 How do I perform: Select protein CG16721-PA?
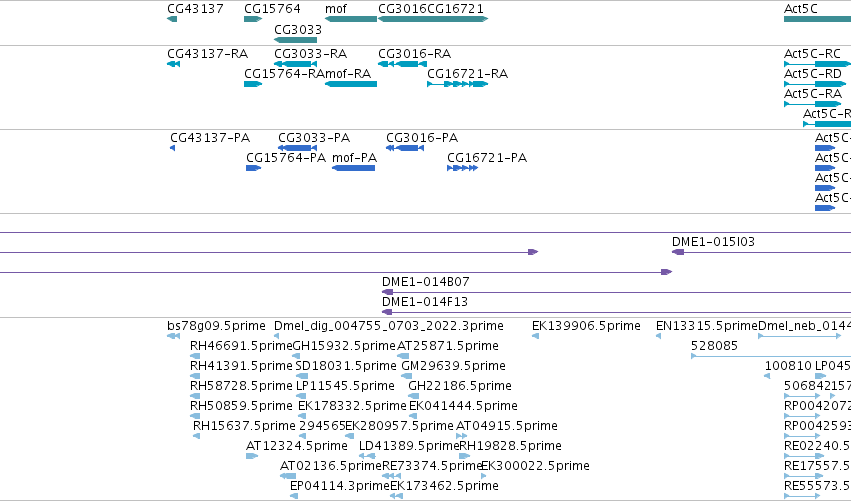462,168
